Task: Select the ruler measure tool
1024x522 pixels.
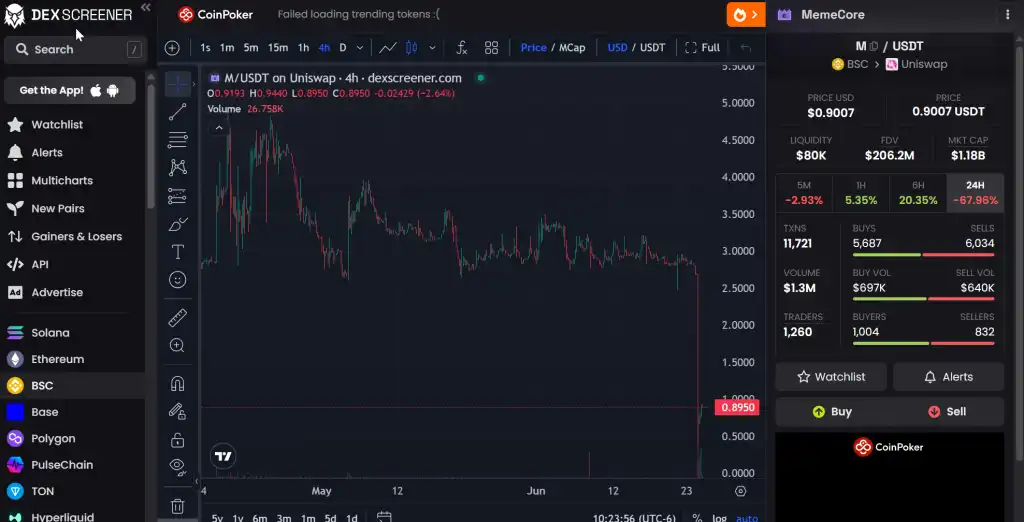Action: point(177,318)
